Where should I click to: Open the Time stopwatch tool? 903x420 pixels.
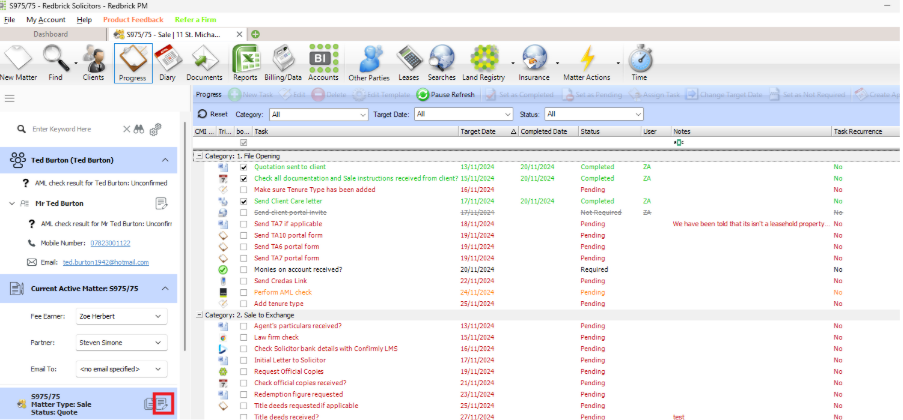(639, 62)
